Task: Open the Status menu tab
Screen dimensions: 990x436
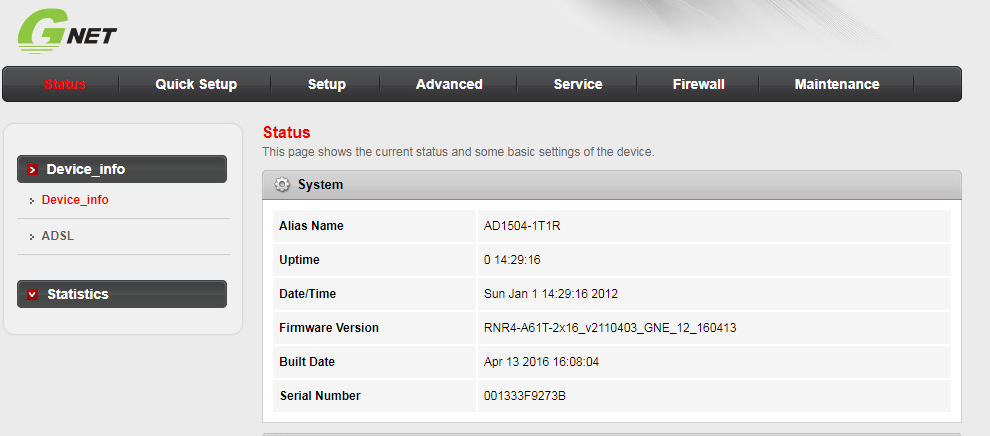Action: [x=65, y=85]
